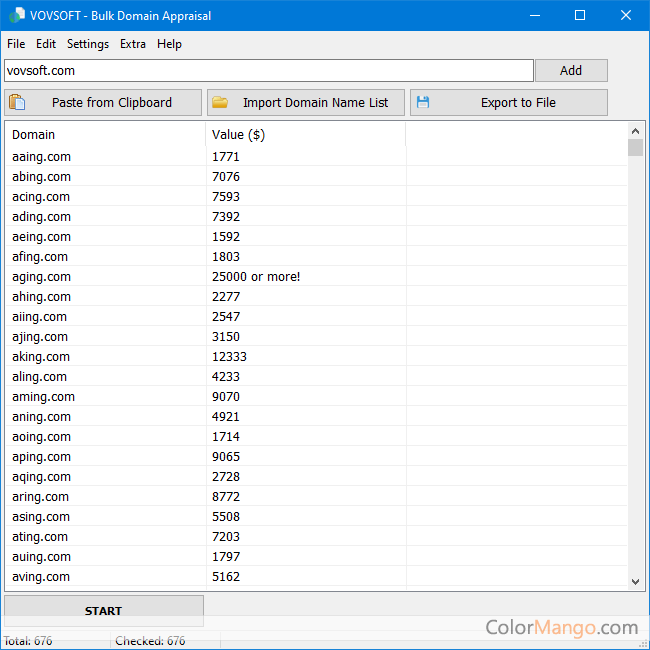Open the Settings menu

[88, 44]
